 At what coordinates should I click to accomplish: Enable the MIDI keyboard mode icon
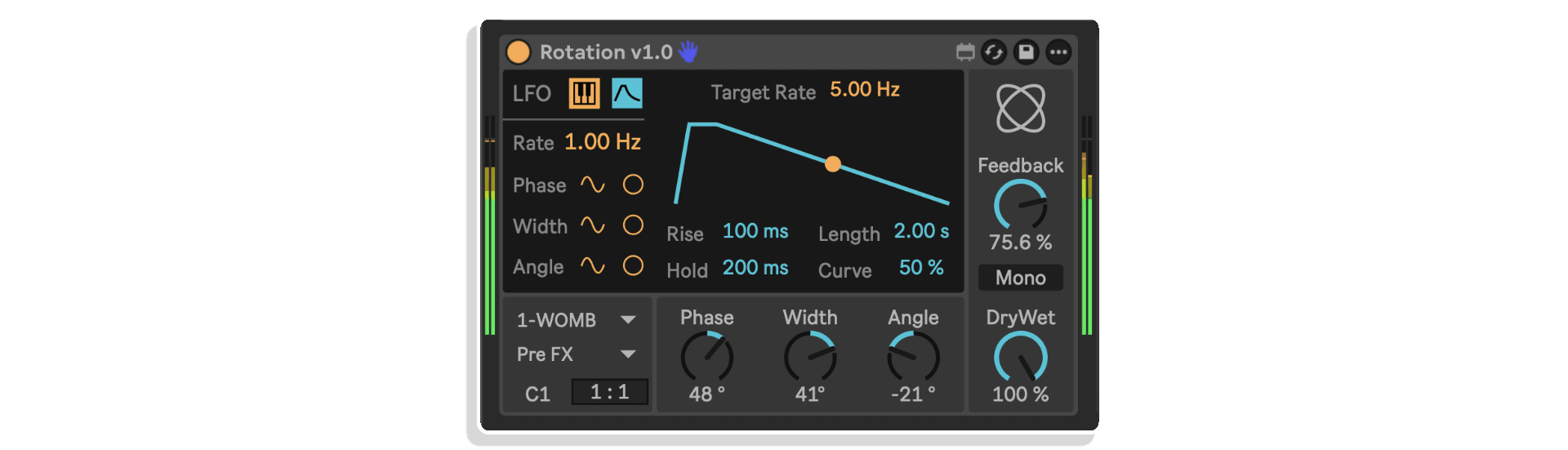(x=584, y=93)
